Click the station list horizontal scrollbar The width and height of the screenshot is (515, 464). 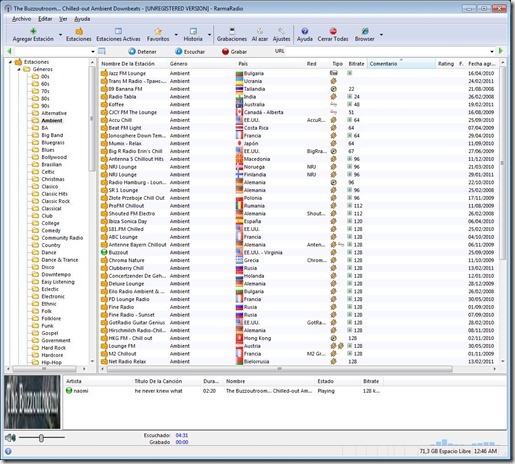(x=279, y=369)
